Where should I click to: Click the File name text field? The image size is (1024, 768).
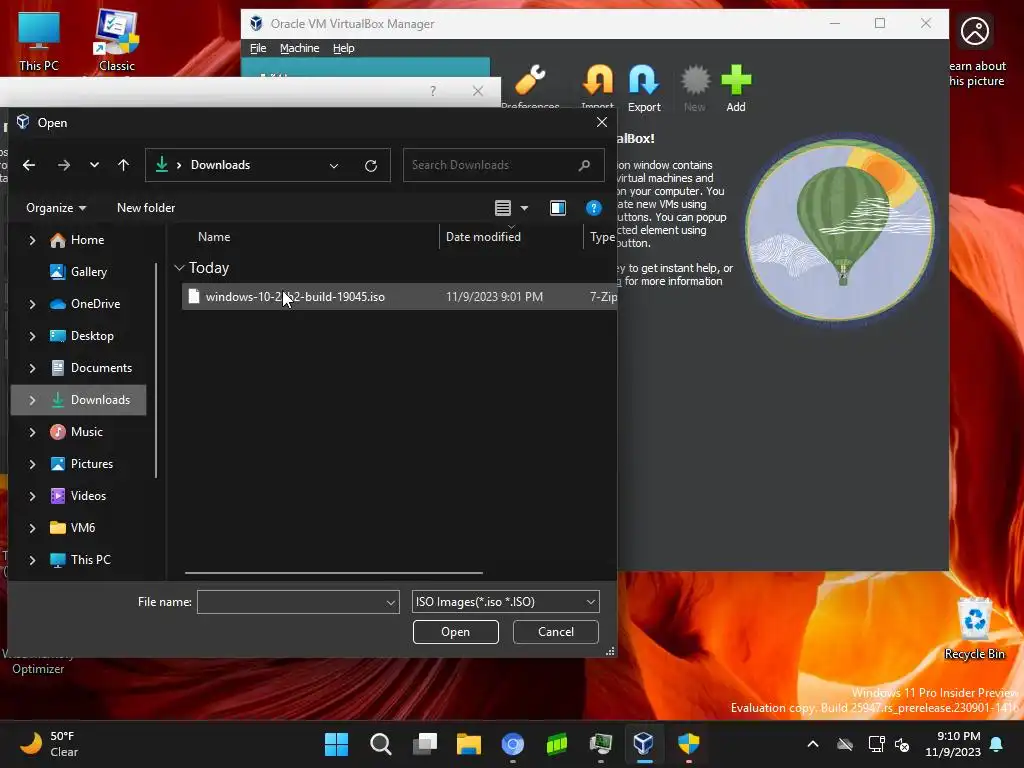click(x=291, y=602)
